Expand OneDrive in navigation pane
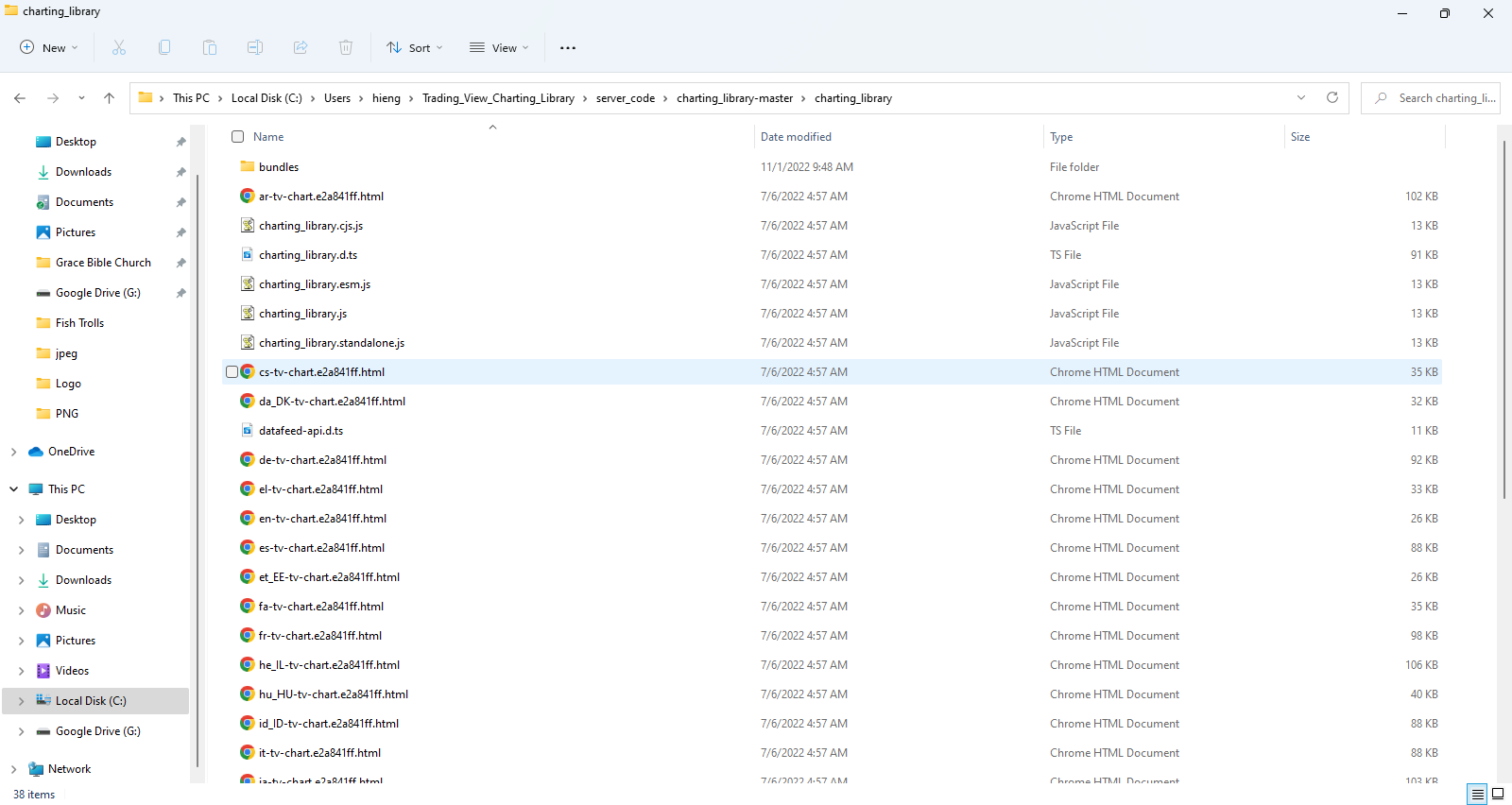Screen dimensions: 1512x805 click(x=13, y=452)
